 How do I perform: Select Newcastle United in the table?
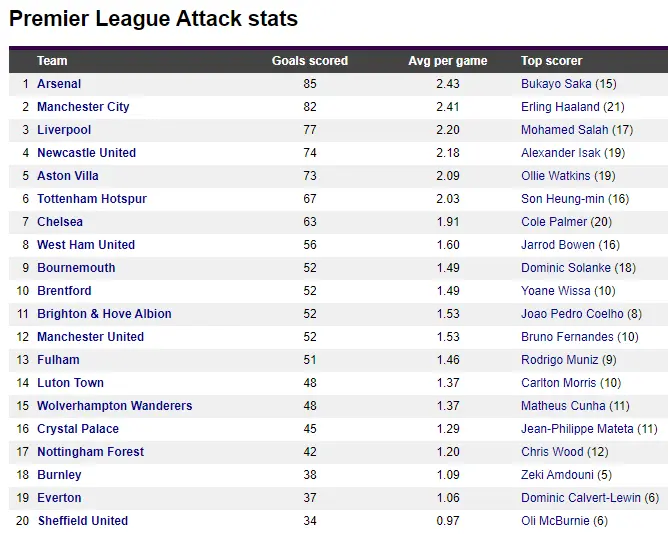click(x=86, y=153)
